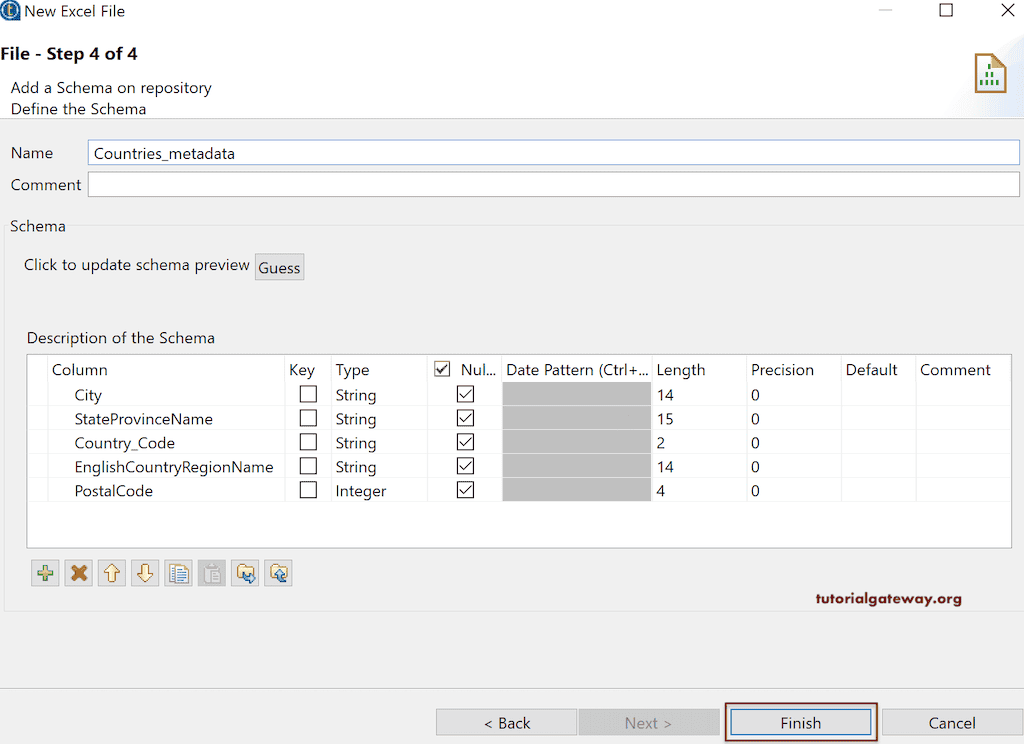This screenshot has height=744, width=1024.
Task: Move the selected column down with the down-arrow icon
Action: tap(145, 573)
